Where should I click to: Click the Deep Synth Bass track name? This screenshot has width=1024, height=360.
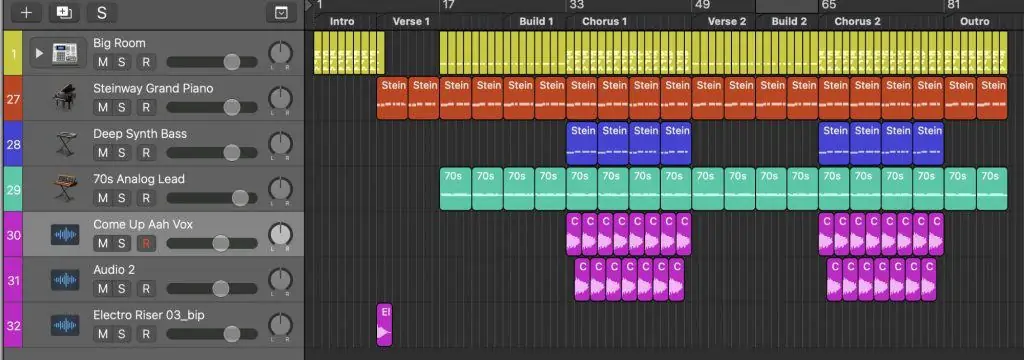140,133
